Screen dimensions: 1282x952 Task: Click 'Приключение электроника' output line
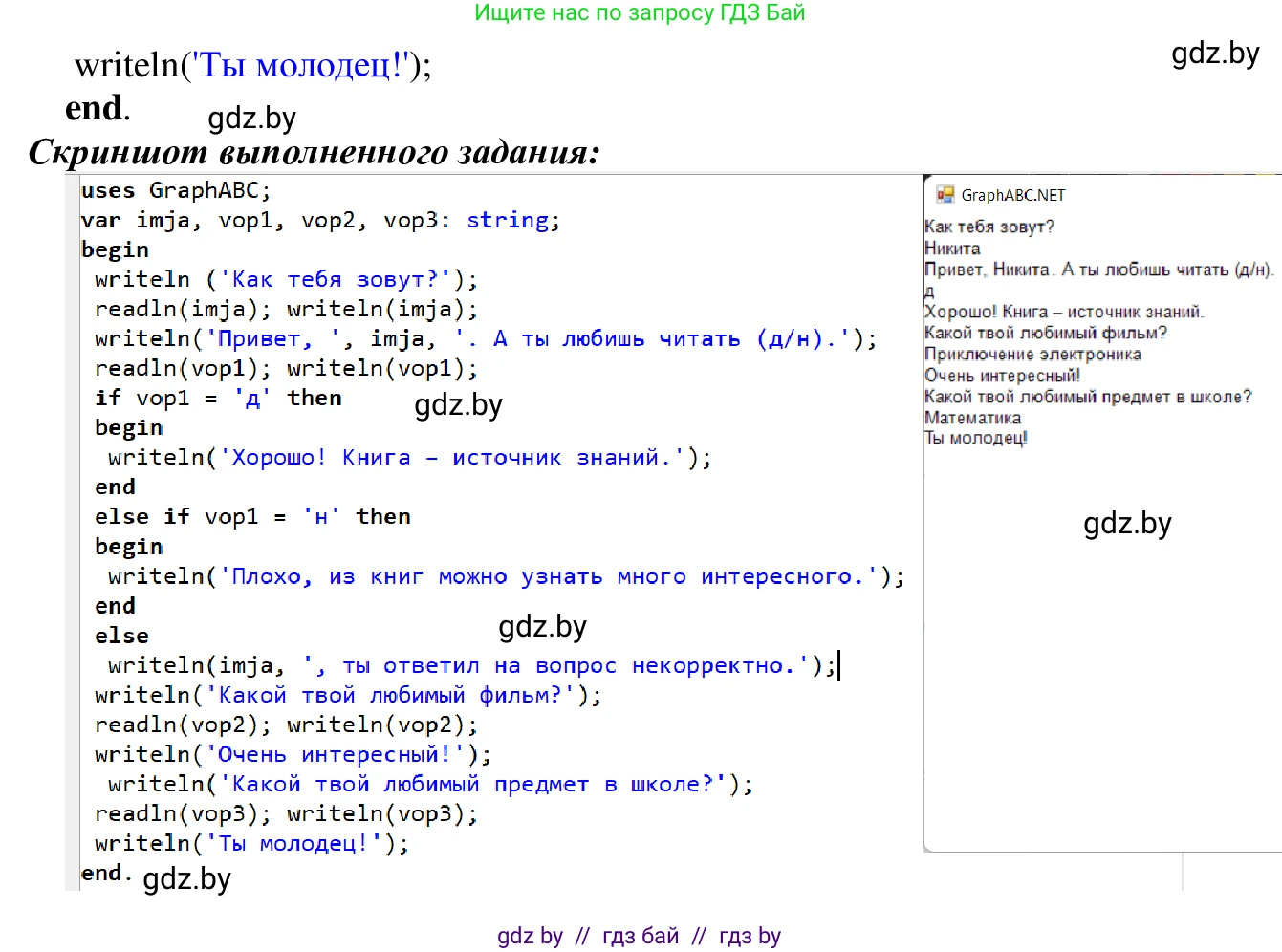click(x=1032, y=355)
